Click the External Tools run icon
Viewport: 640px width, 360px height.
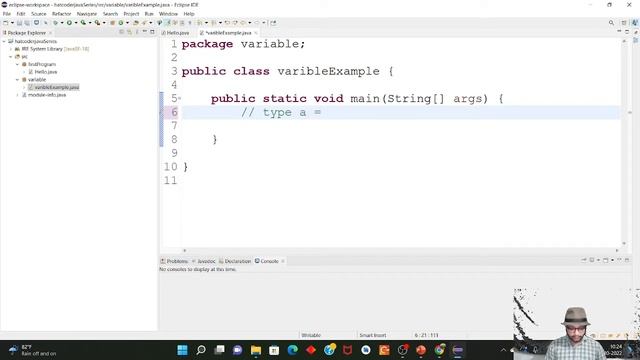(97, 23)
